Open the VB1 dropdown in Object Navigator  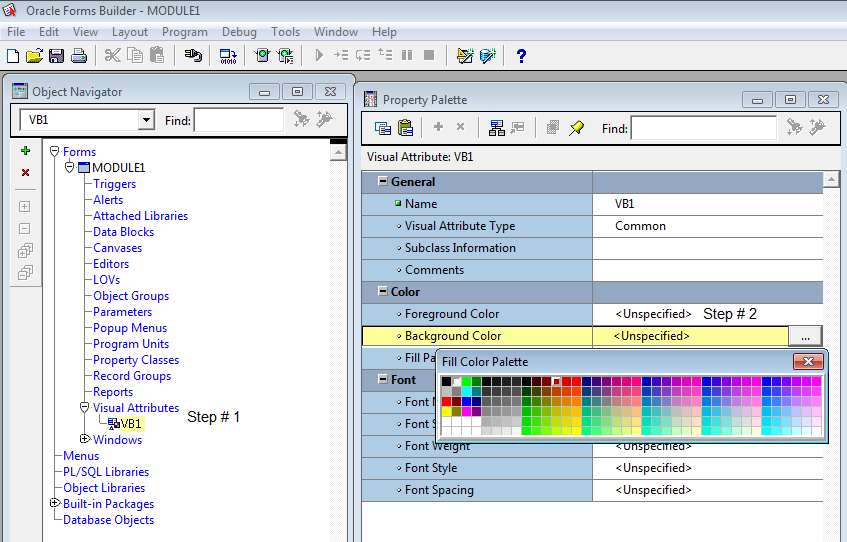click(x=146, y=120)
